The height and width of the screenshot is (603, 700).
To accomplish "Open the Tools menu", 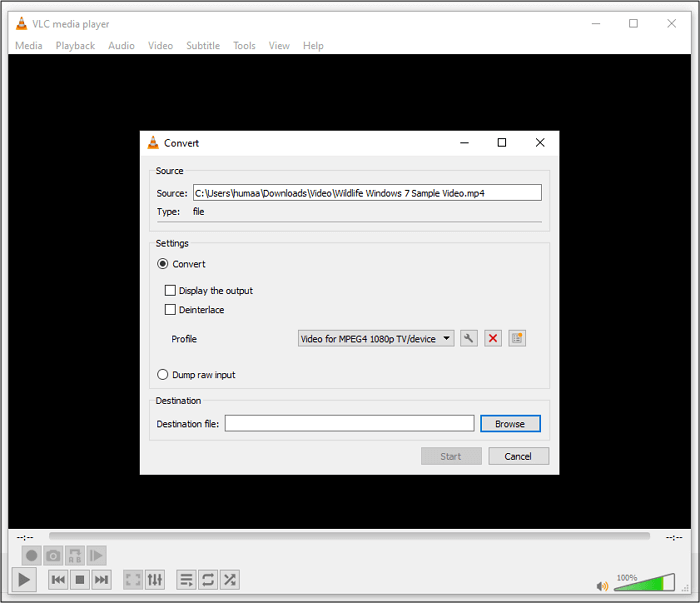I will coord(244,46).
